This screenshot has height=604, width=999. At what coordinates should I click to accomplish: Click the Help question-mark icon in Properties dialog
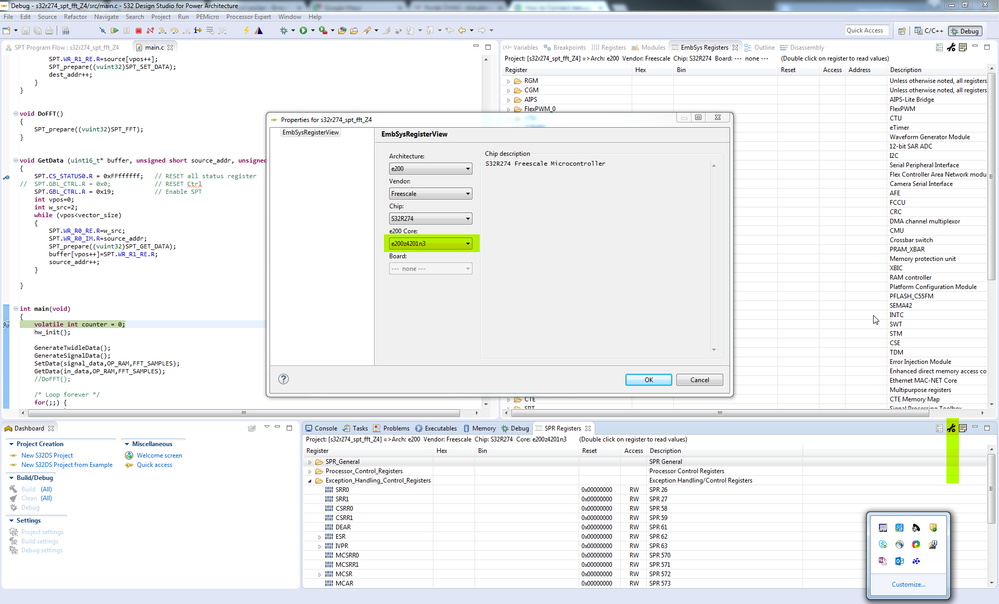[x=283, y=380]
